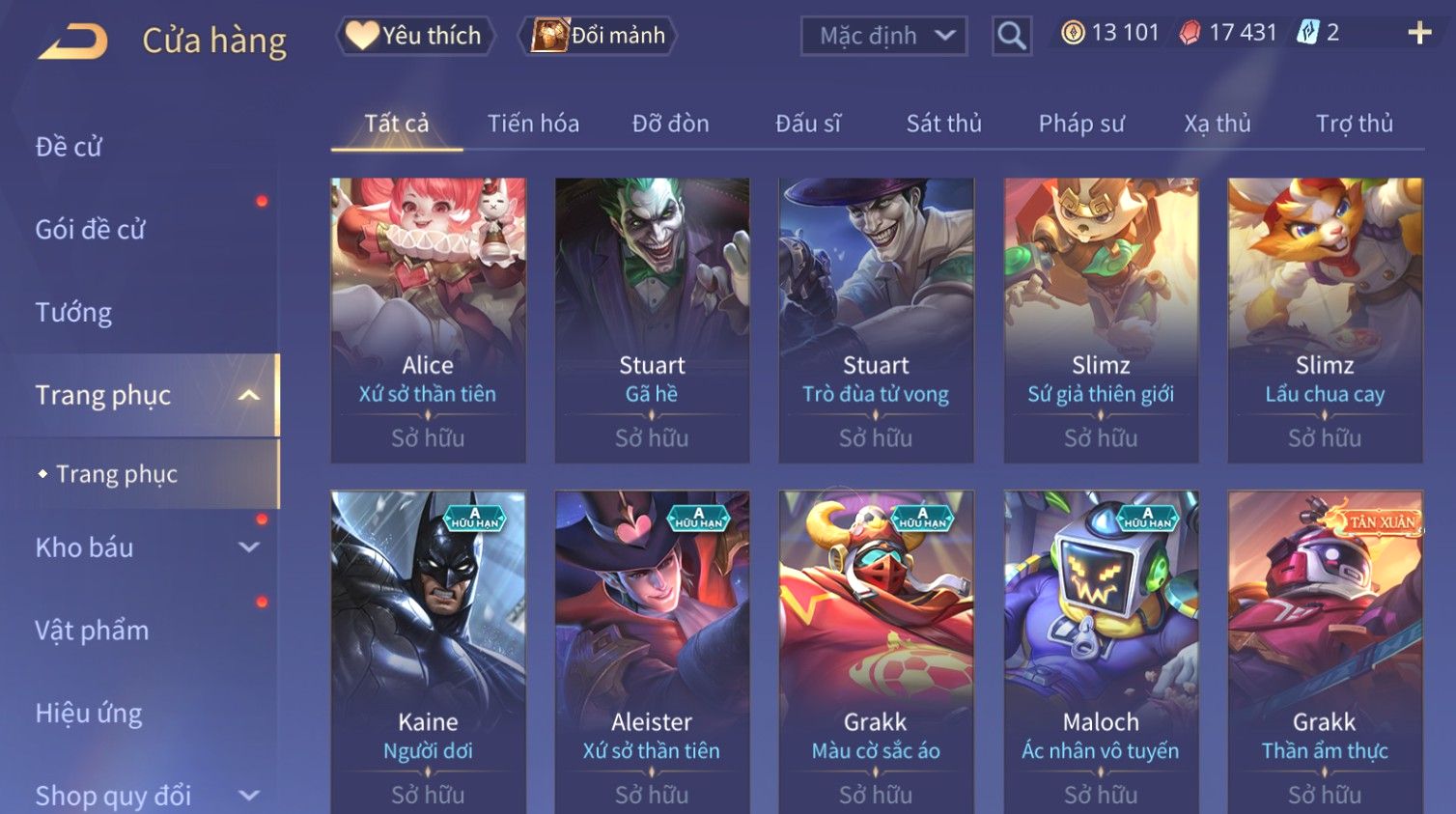Switch to the Sát thủ tab
The image size is (1456, 814).
(943, 124)
